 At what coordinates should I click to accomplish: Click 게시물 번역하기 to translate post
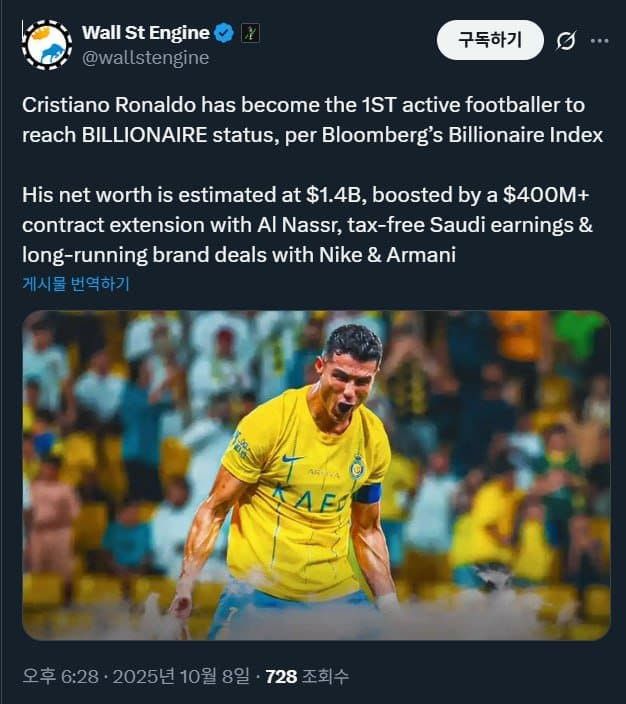[x=76, y=284]
